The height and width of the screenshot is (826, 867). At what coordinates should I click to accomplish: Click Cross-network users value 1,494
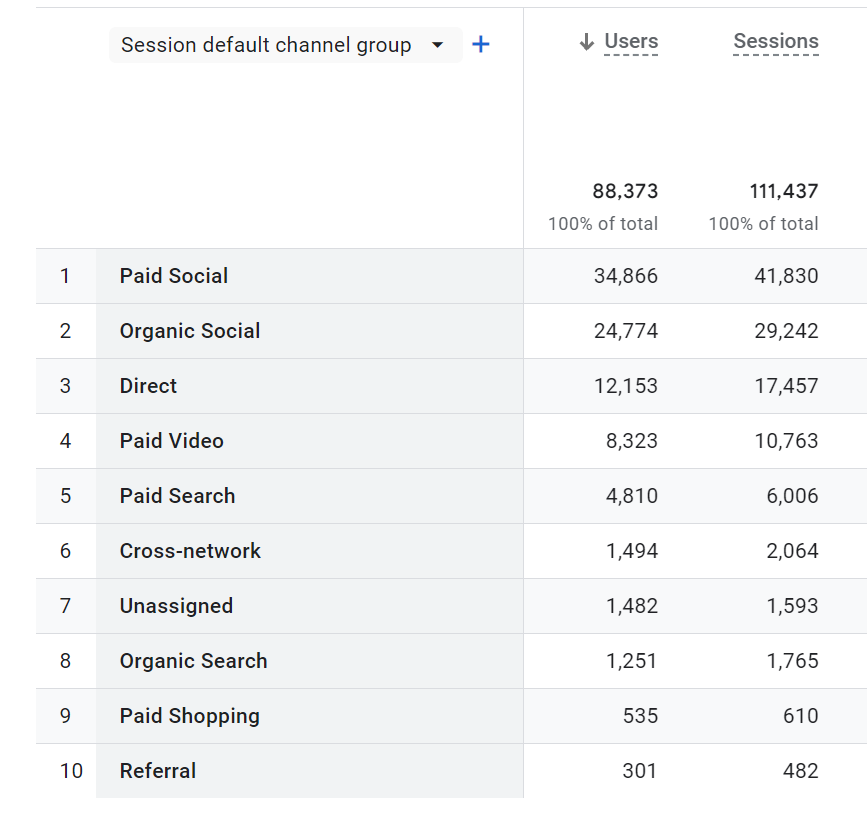(x=632, y=551)
